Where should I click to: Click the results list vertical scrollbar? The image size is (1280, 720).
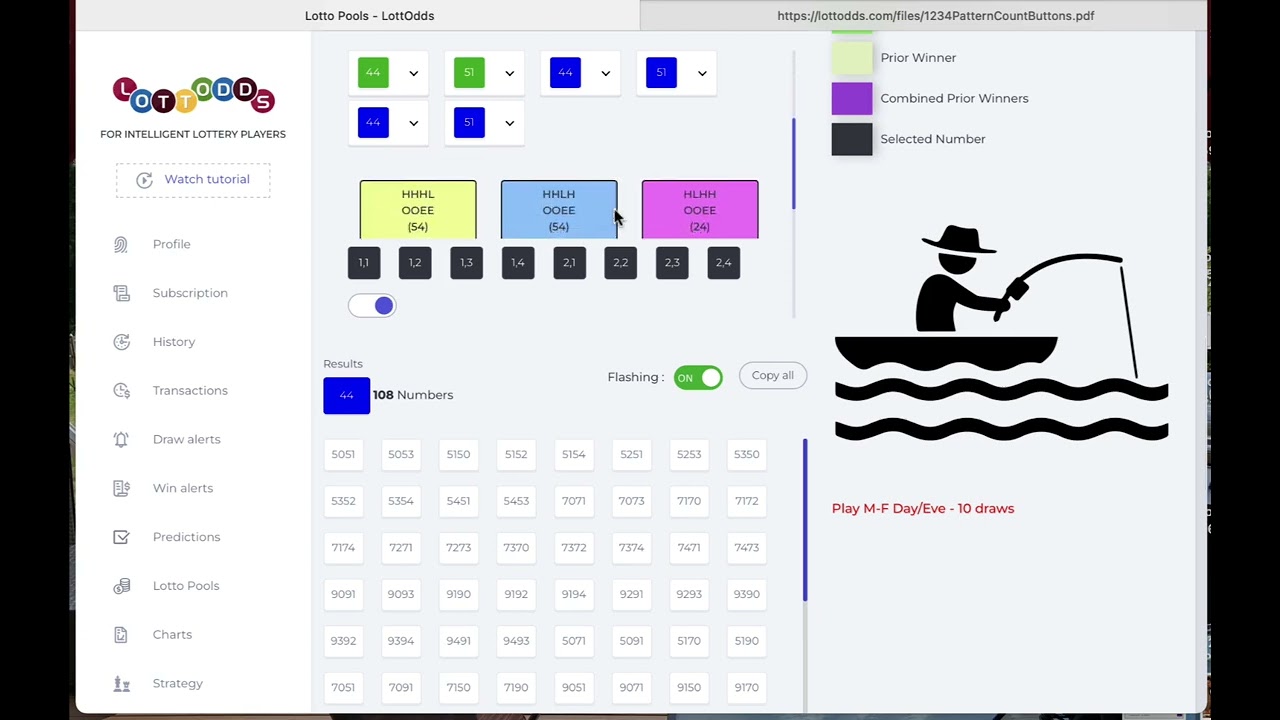point(805,520)
